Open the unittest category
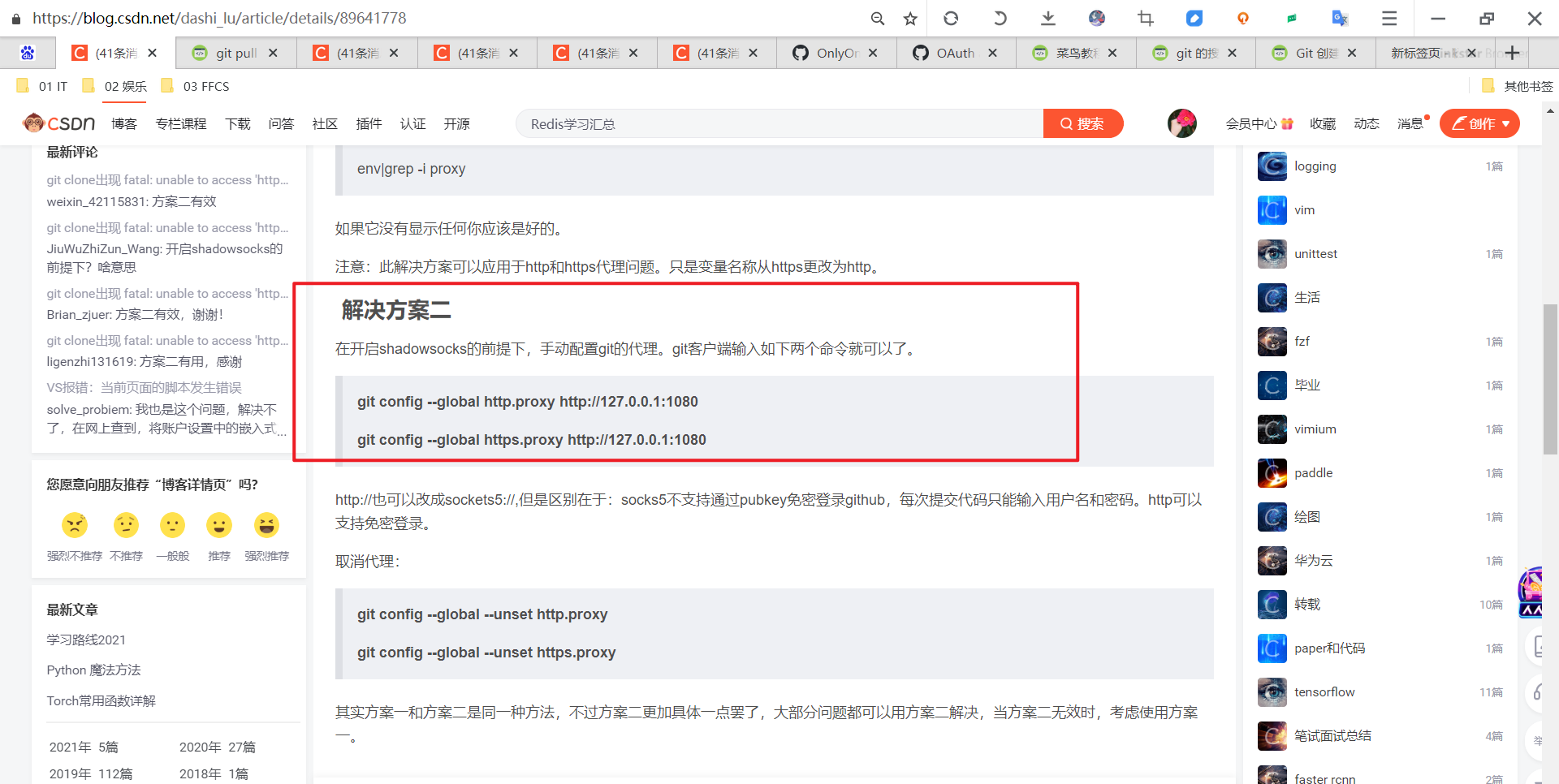 coord(1315,254)
